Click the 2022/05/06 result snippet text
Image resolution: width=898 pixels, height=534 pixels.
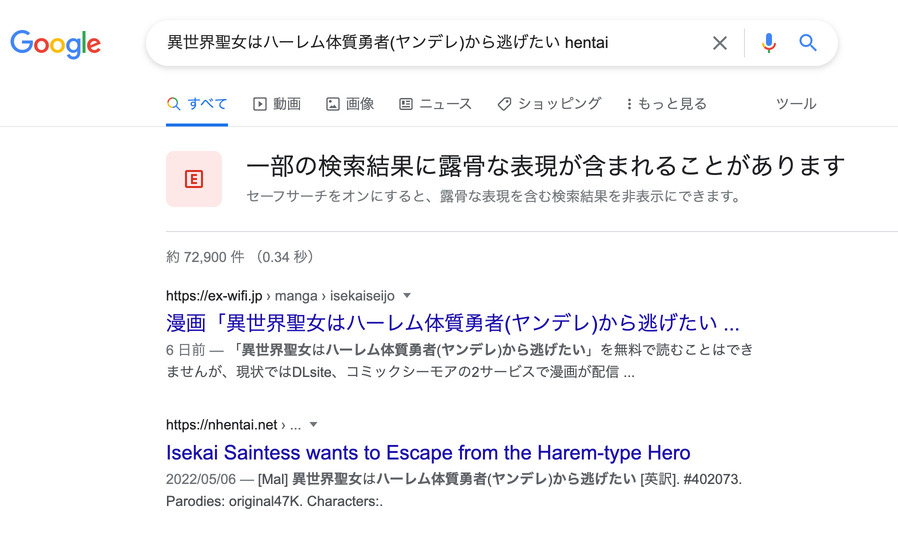click(454, 490)
